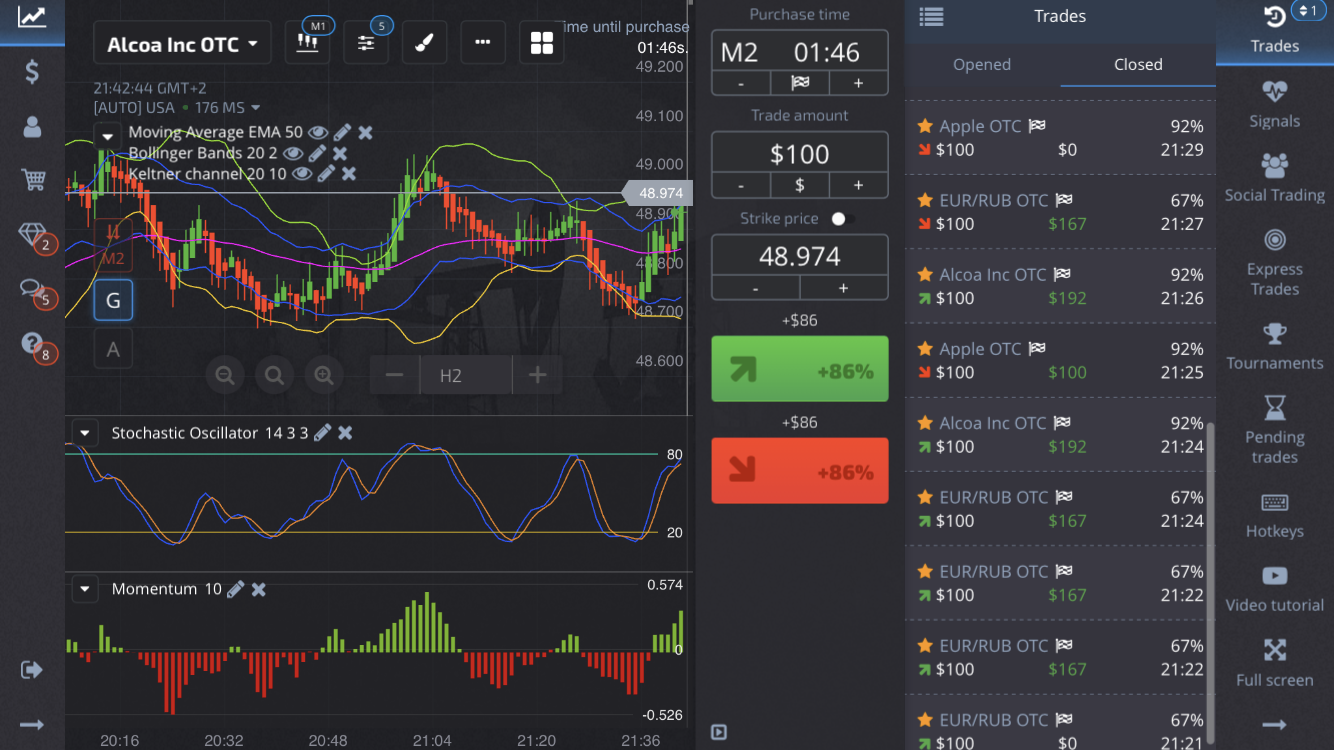Edit the Stochastic Oscillator settings
Viewport: 1334px width, 750px height.
(322, 432)
